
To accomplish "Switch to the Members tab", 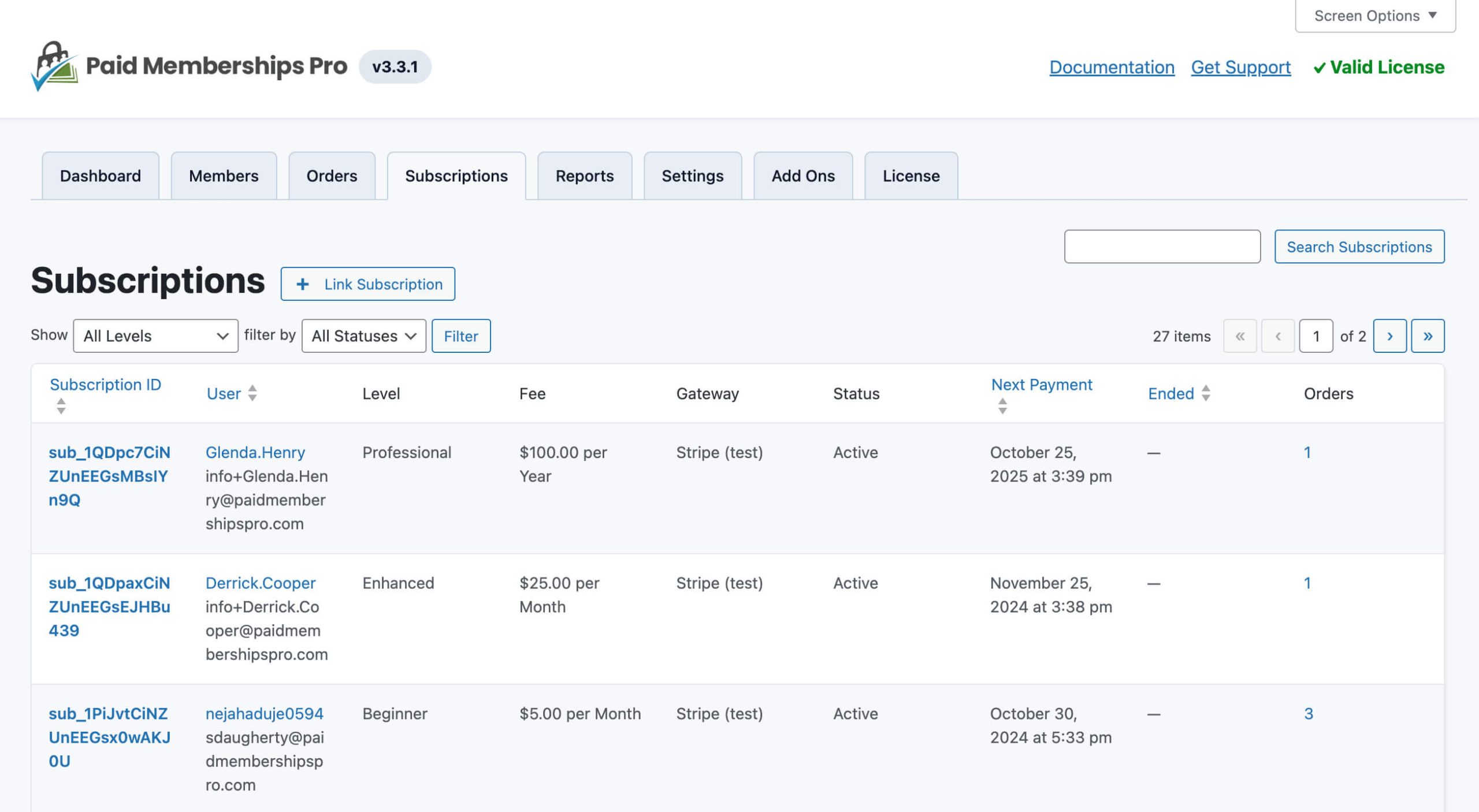I will coord(224,176).
